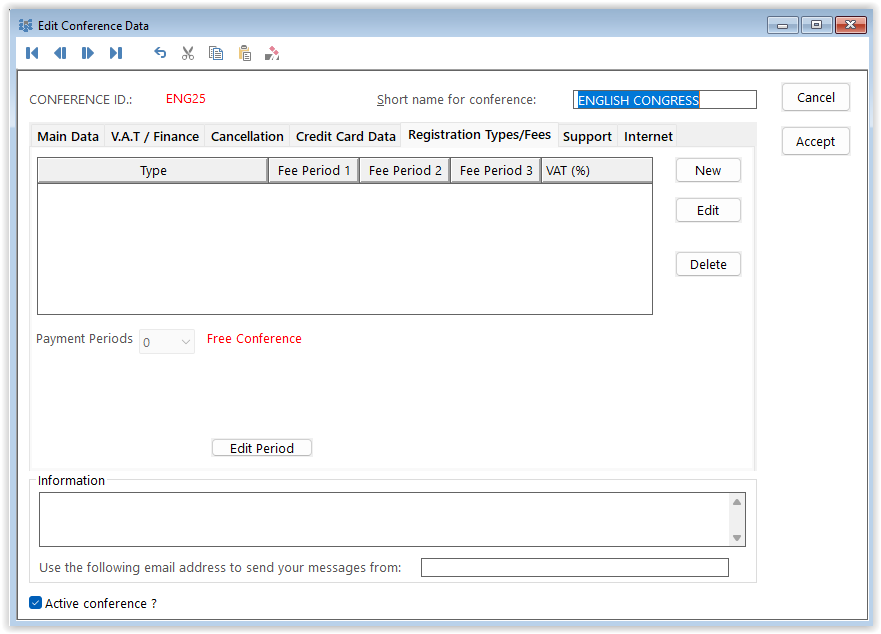Click the eraser clear icon

click(x=272, y=53)
